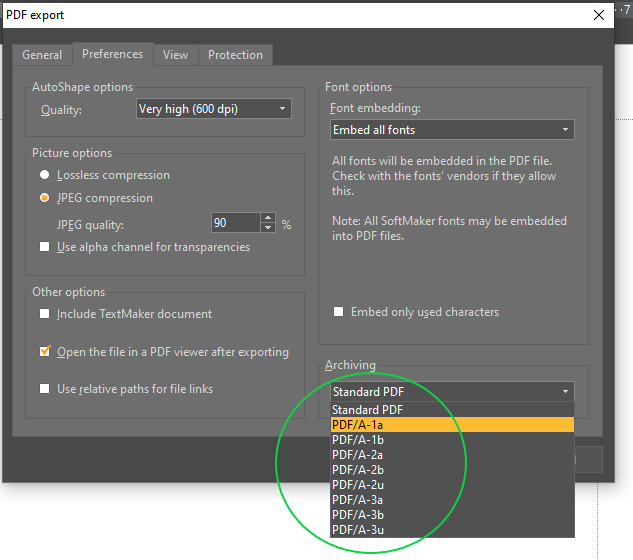Close the PDF export dialog
Screen dimensions: 633x560
coord(600,15)
